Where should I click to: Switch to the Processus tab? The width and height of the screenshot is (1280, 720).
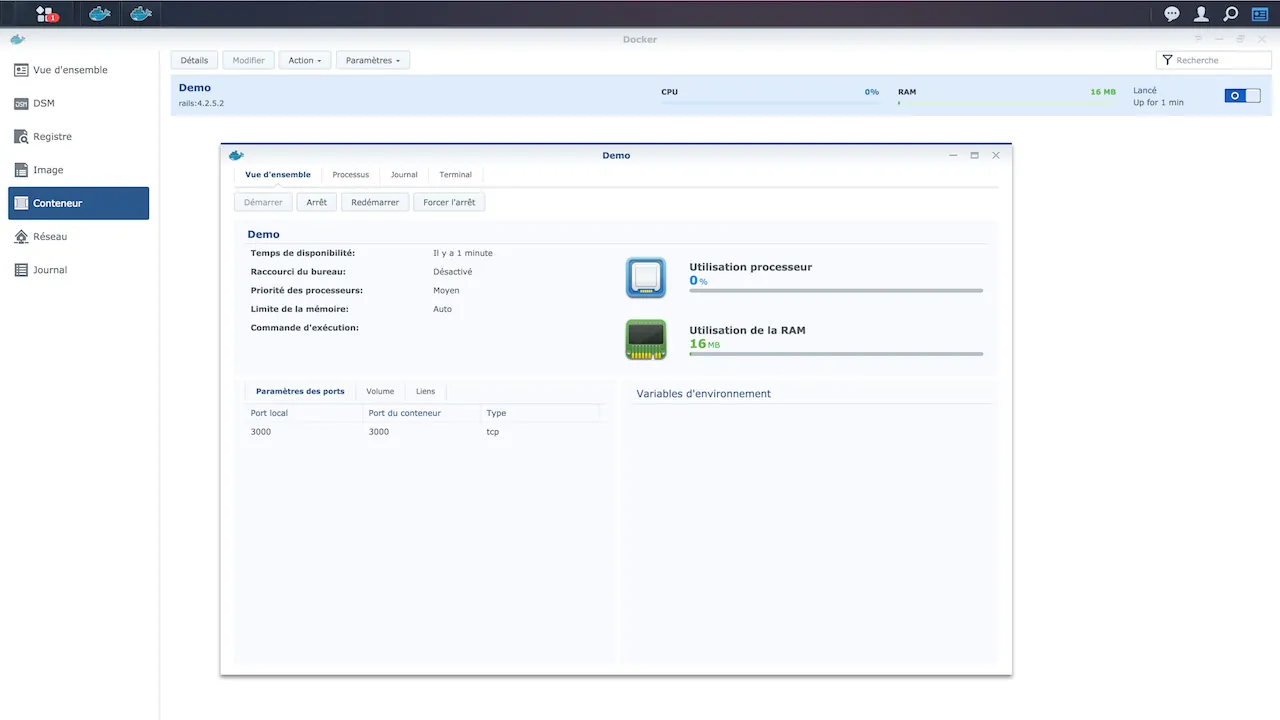(x=351, y=175)
